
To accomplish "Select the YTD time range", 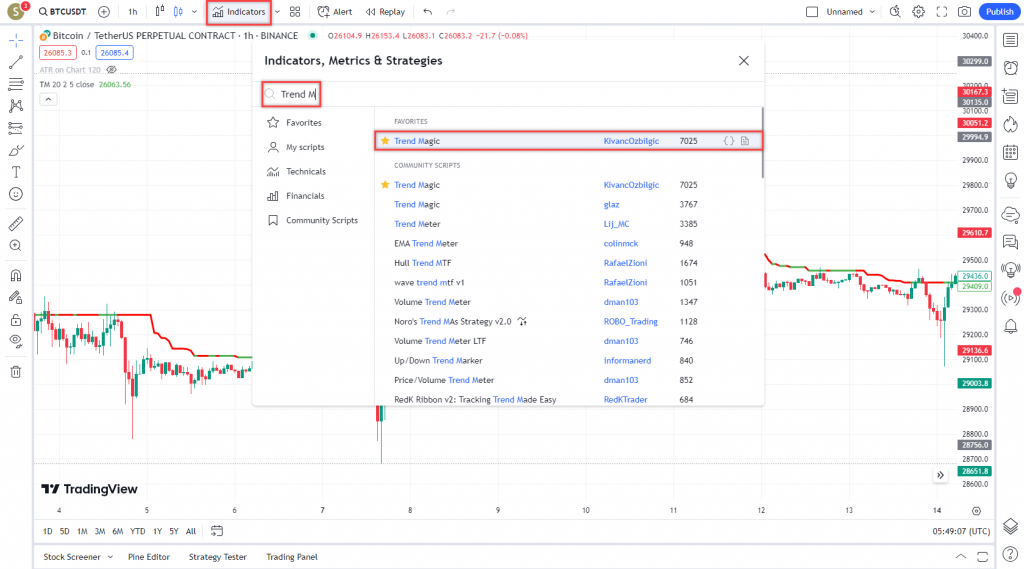I will tap(137, 531).
